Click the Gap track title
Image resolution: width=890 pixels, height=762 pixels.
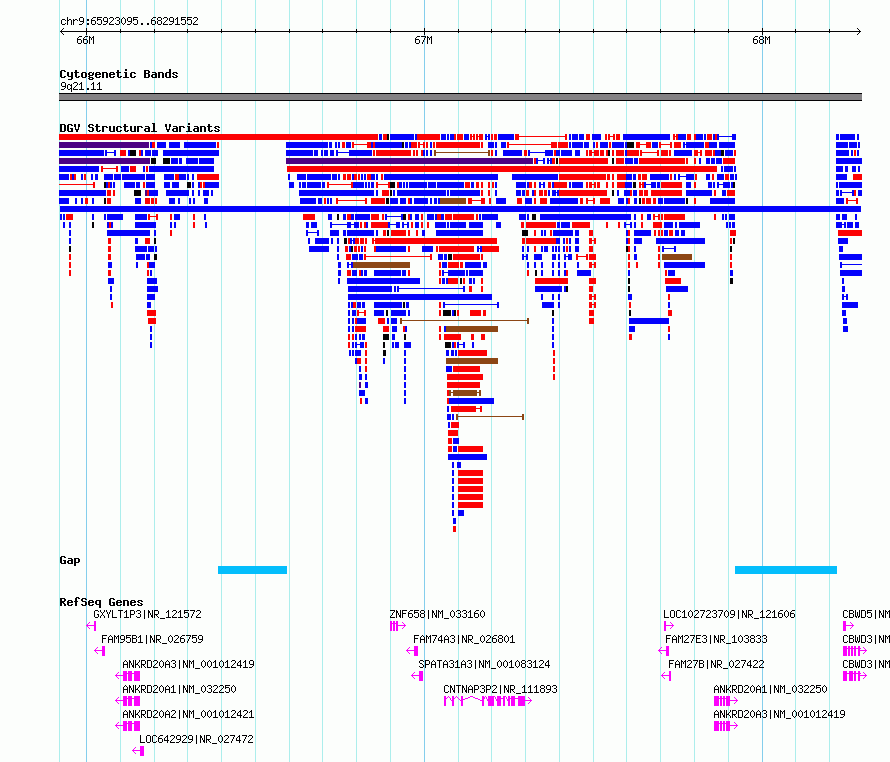coord(70,560)
